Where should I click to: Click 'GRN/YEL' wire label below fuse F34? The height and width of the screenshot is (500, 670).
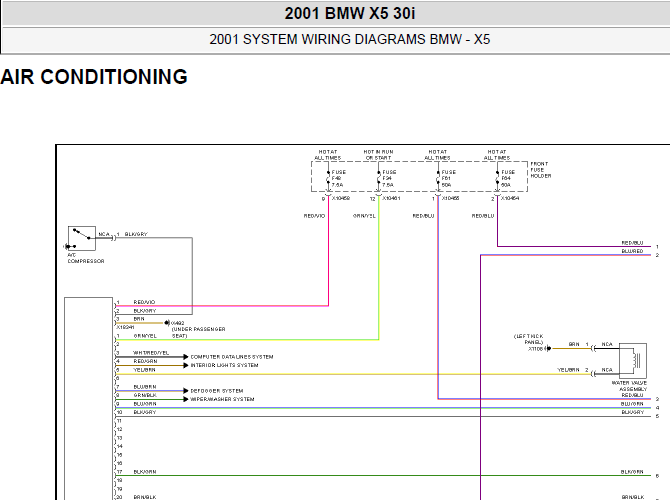(364, 216)
